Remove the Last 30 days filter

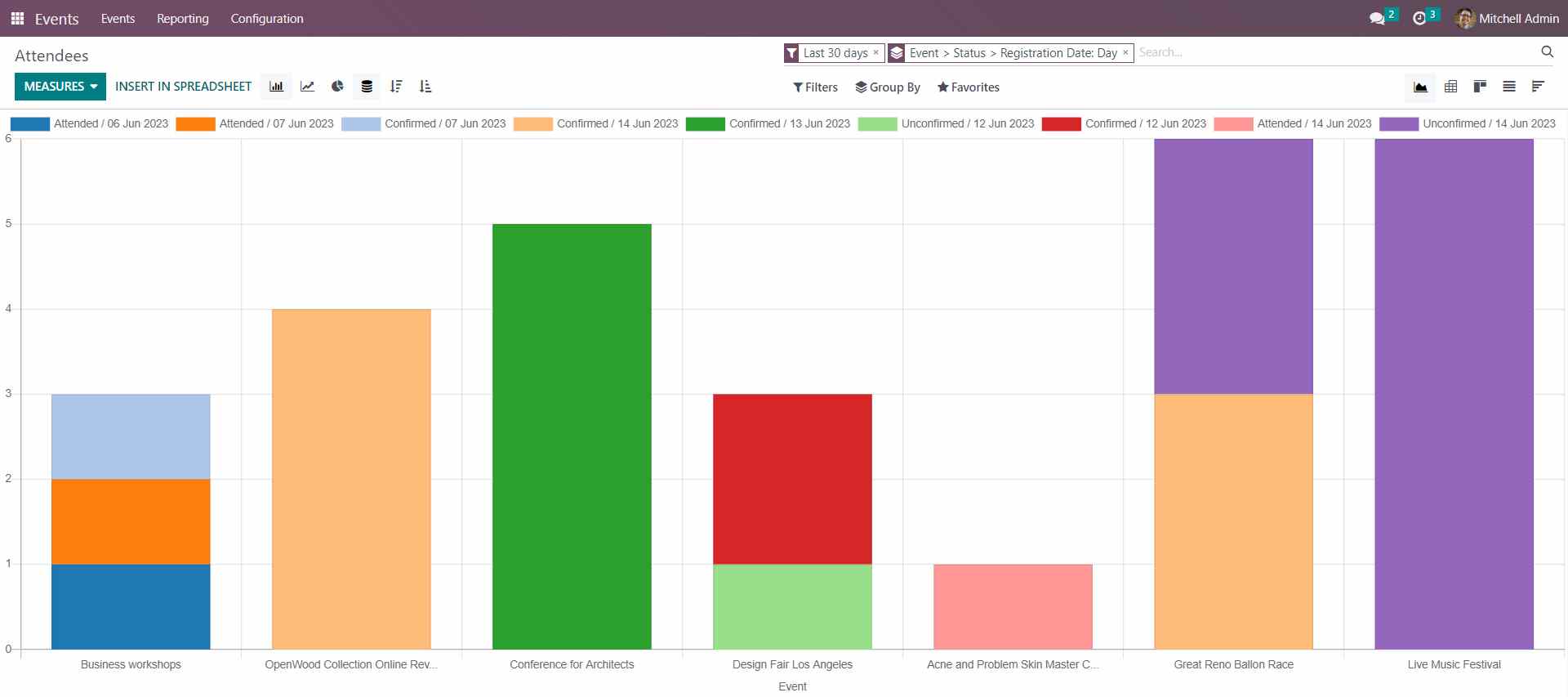tap(875, 52)
